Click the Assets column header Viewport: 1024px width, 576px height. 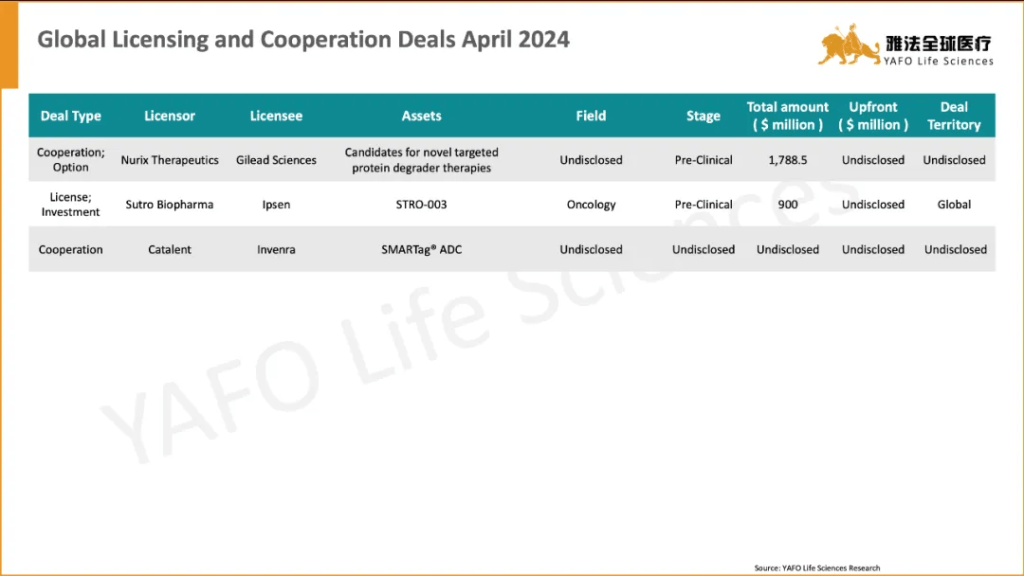pyautogui.click(x=421, y=116)
